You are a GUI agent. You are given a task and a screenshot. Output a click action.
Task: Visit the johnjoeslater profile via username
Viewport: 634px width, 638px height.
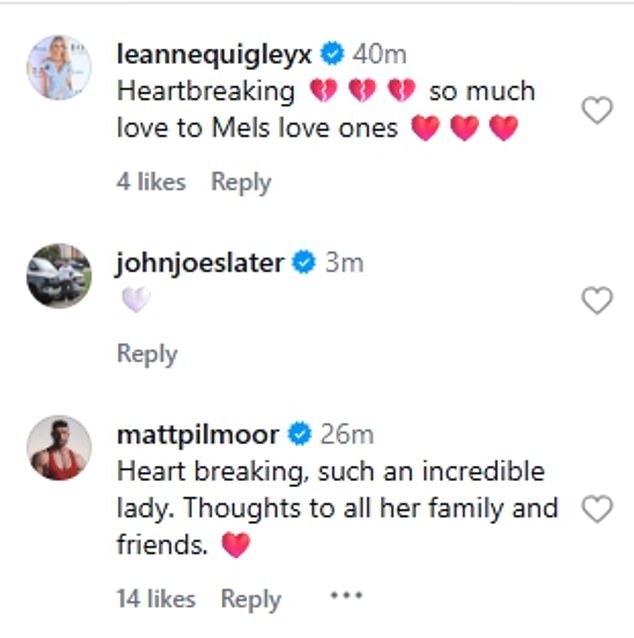201,263
